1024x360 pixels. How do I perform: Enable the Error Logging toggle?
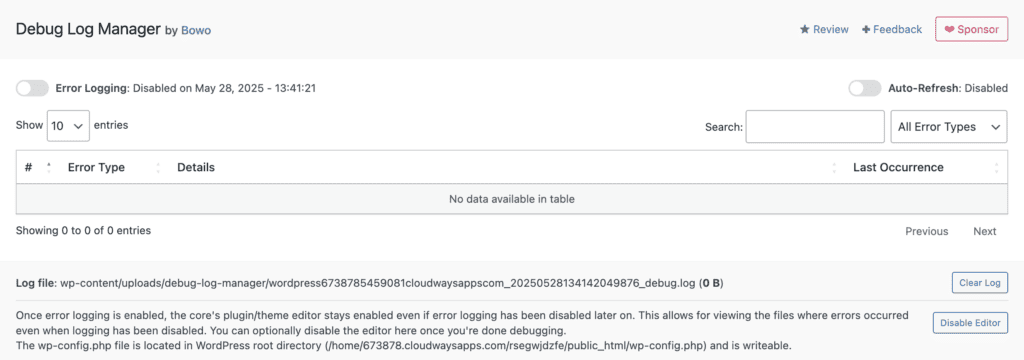pyautogui.click(x=33, y=88)
